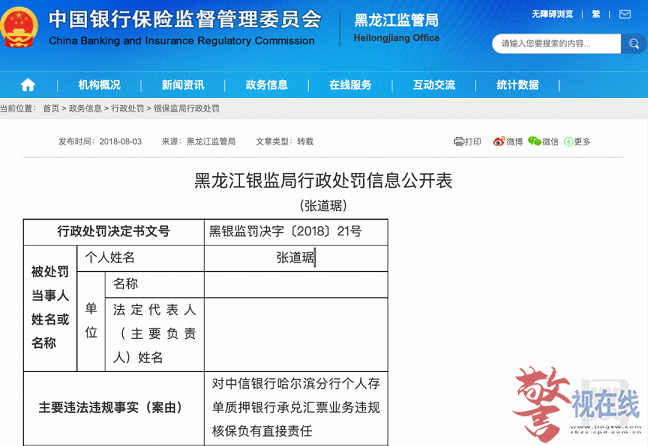The width and height of the screenshot is (648, 446).
Task: Click the printer icon 打印
Action: (x=468, y=142)
